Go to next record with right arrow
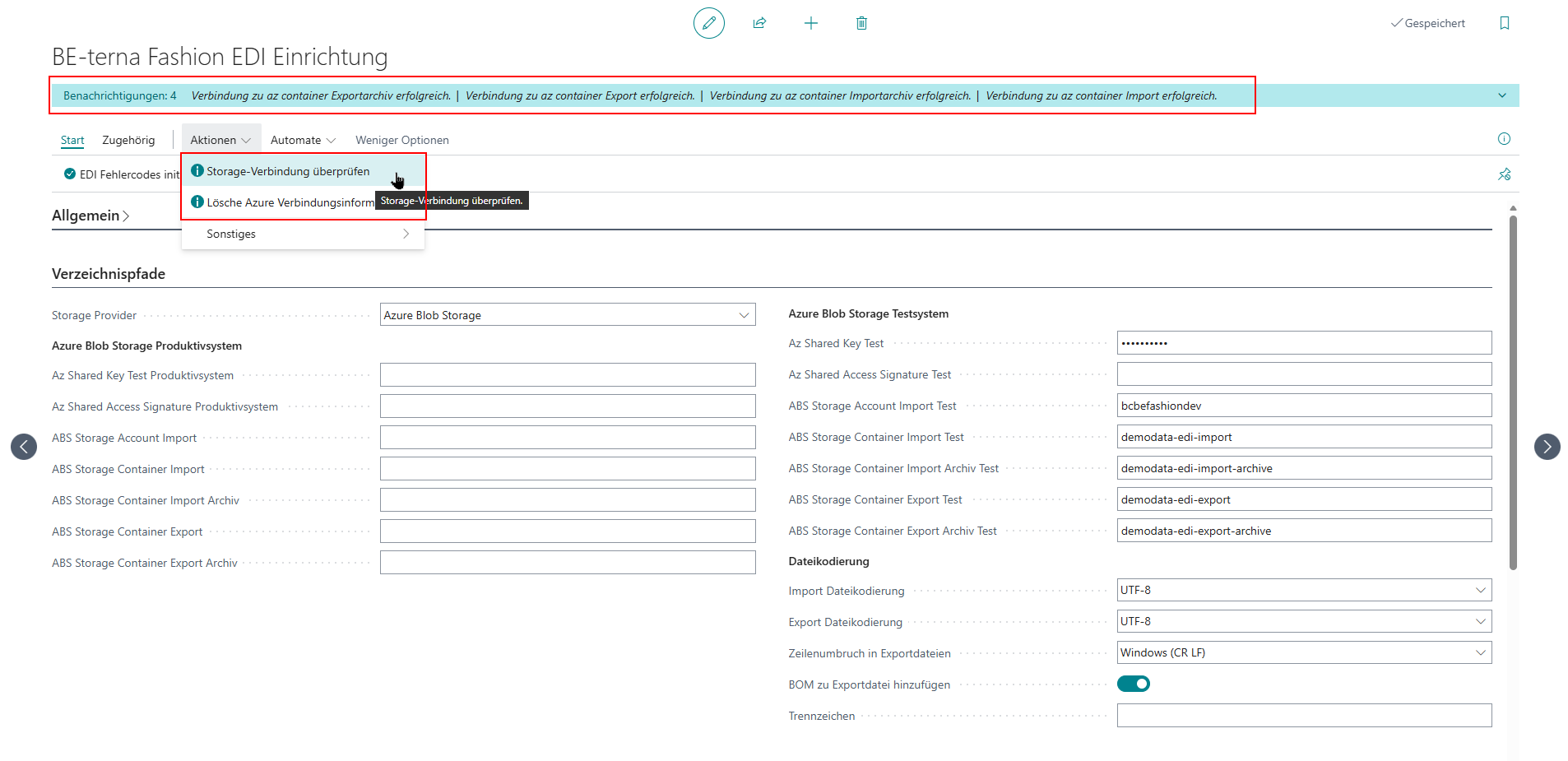Screen dimensions: 1568x761 (x=1547, y=447)
